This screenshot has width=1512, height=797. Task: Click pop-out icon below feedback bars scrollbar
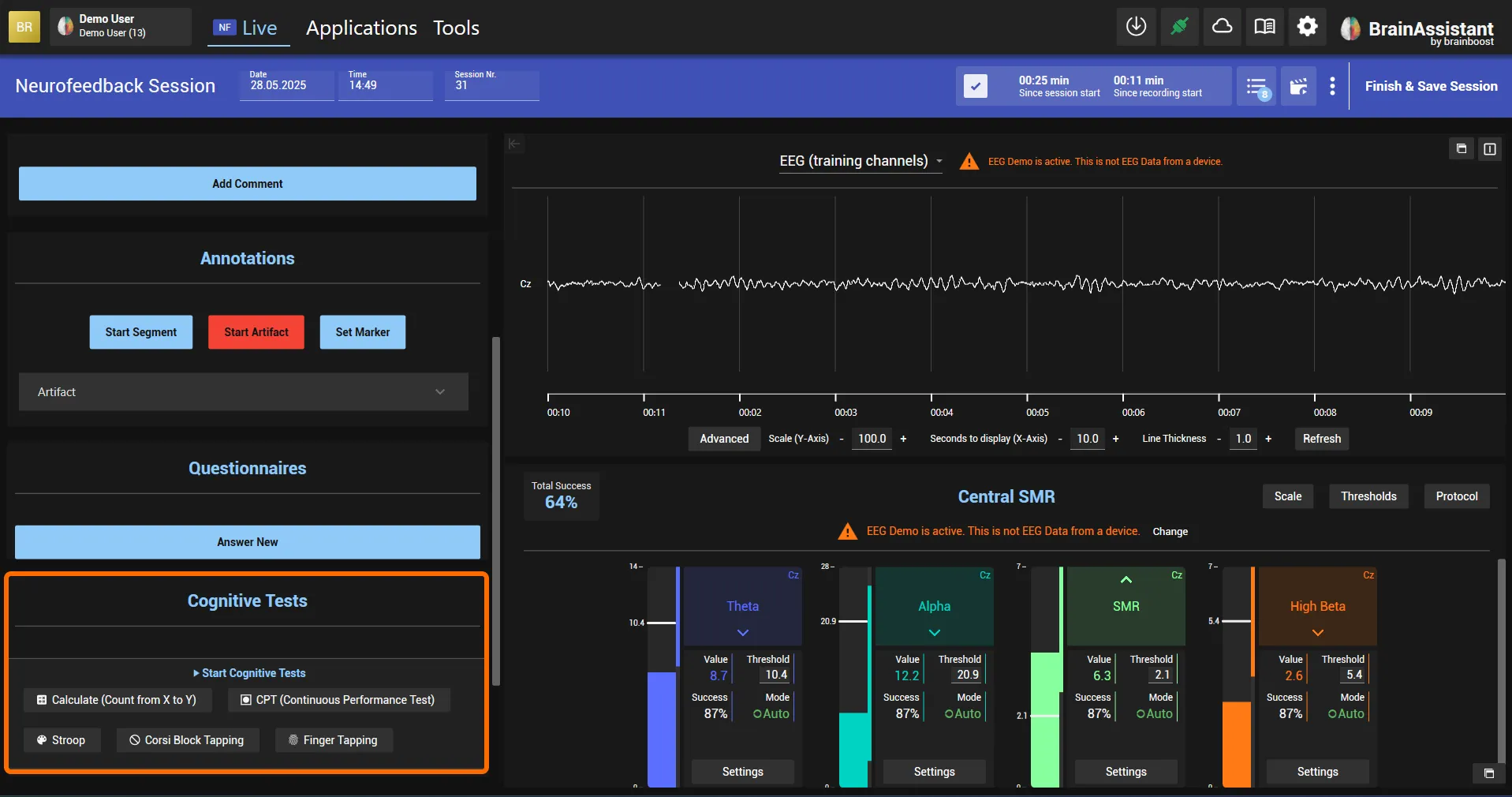point(1488,773)
